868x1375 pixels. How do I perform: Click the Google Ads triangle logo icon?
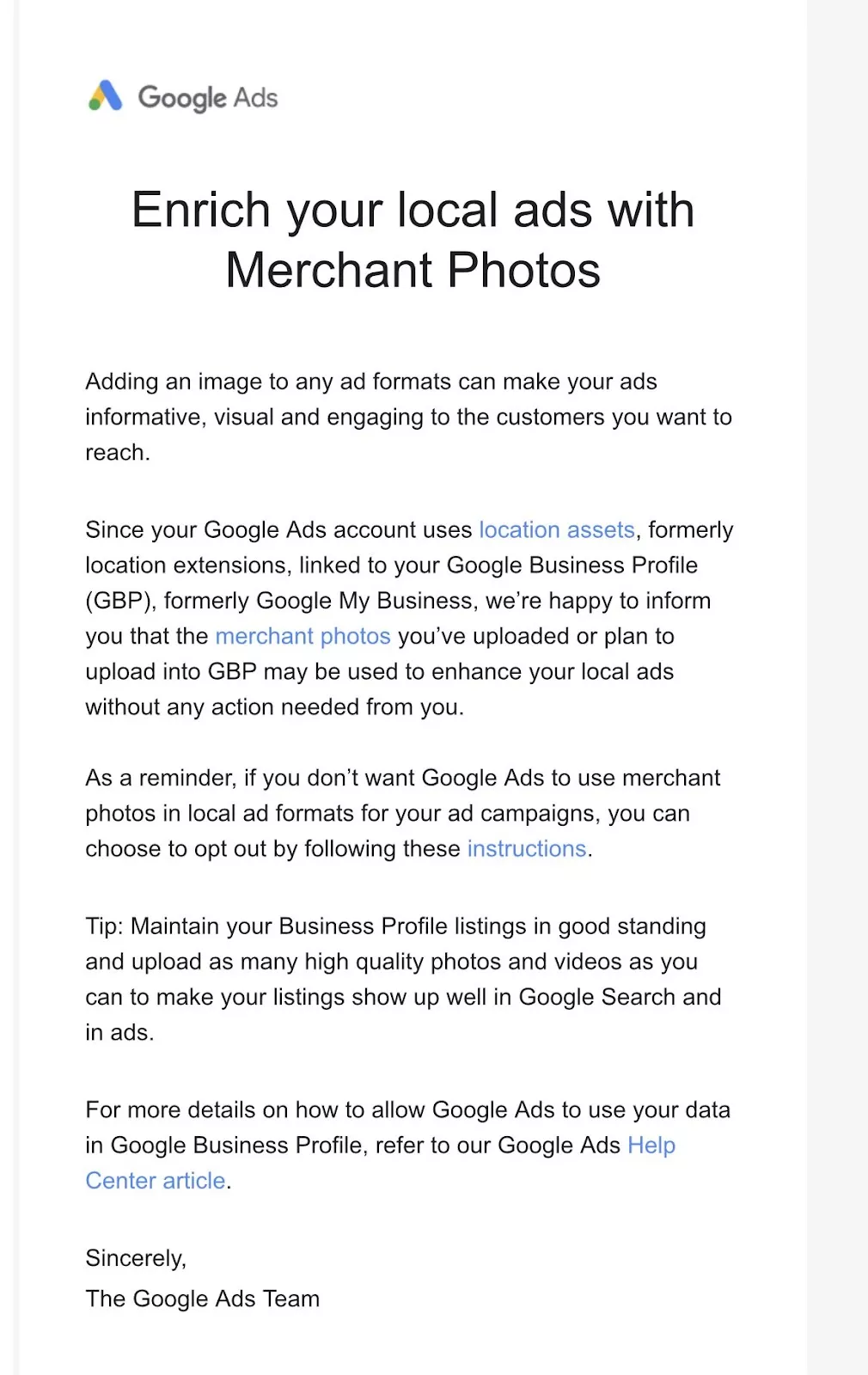pos(106,96)
